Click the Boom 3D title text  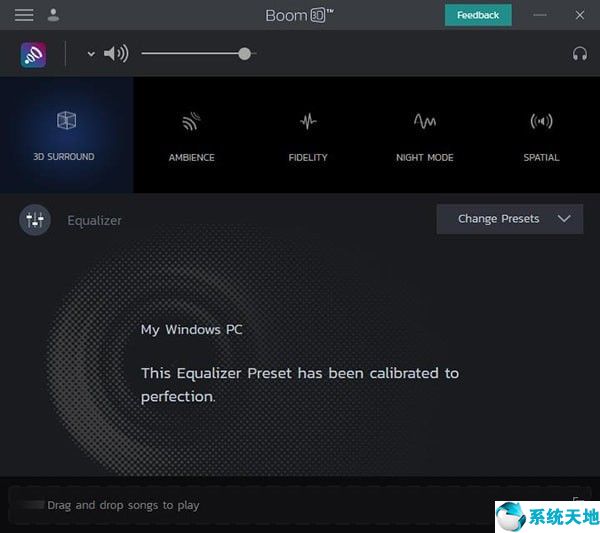[300, 15]
